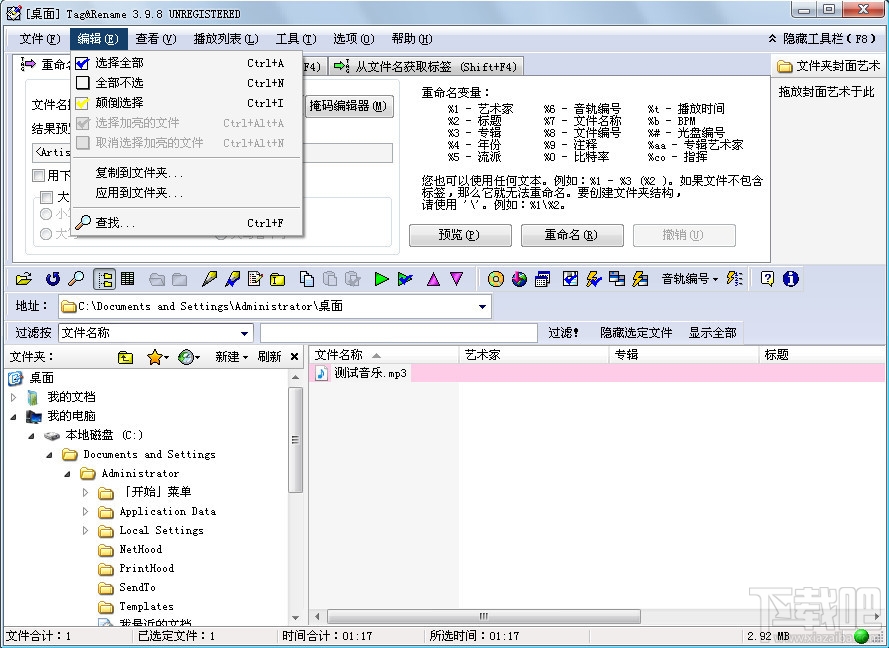889x648 pixels.
Task: Click the CD disc icon on the toolbar
Action: point(495,278)
